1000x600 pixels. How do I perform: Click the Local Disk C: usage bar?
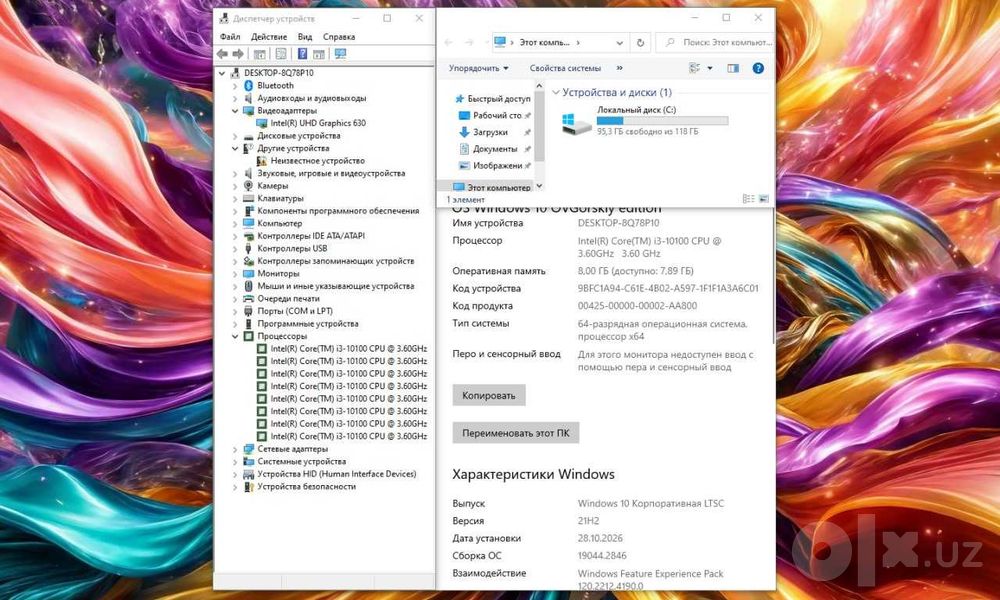coord(662,121)
